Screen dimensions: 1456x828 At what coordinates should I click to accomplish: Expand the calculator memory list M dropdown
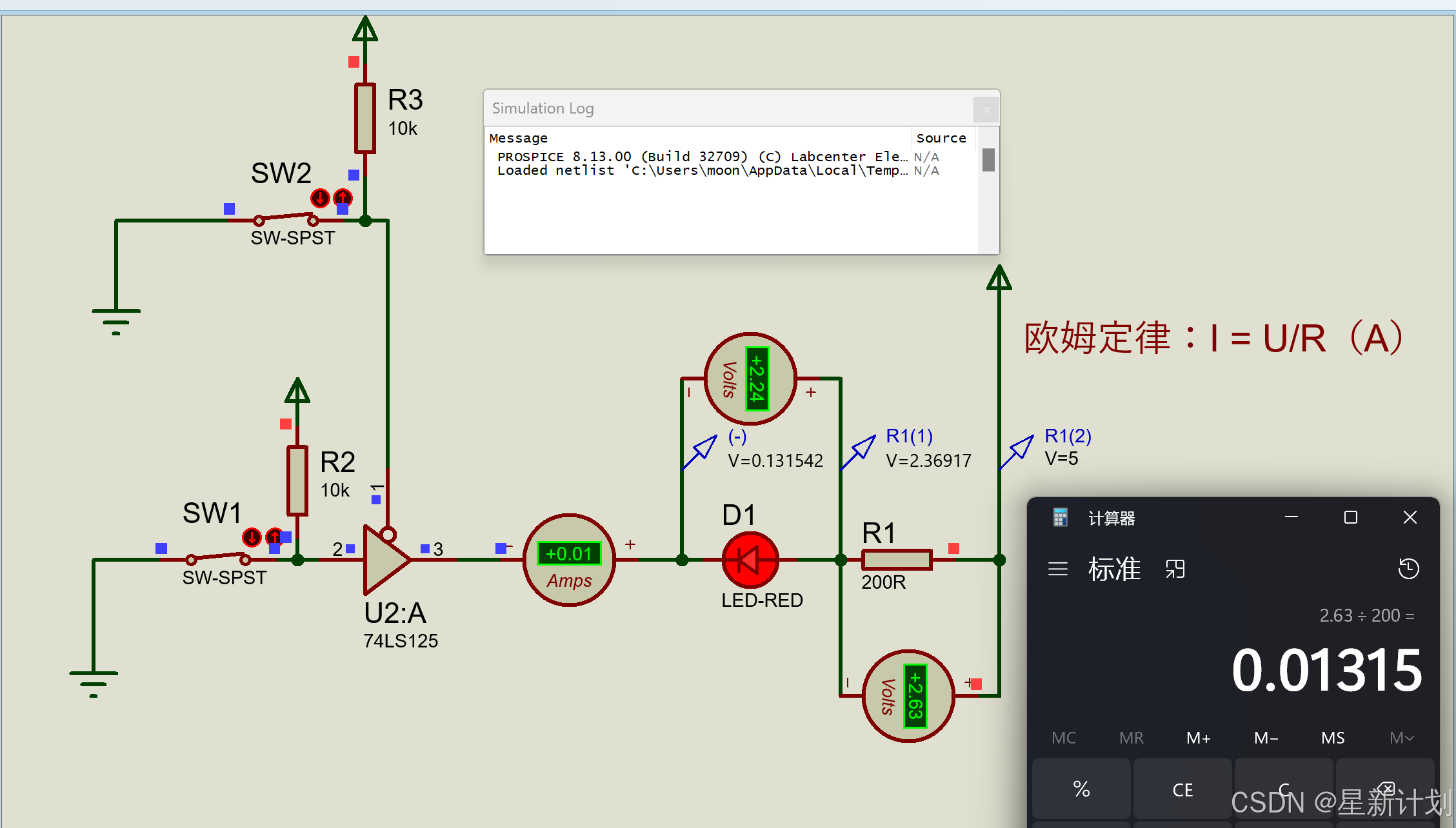tap(1401, 738)
